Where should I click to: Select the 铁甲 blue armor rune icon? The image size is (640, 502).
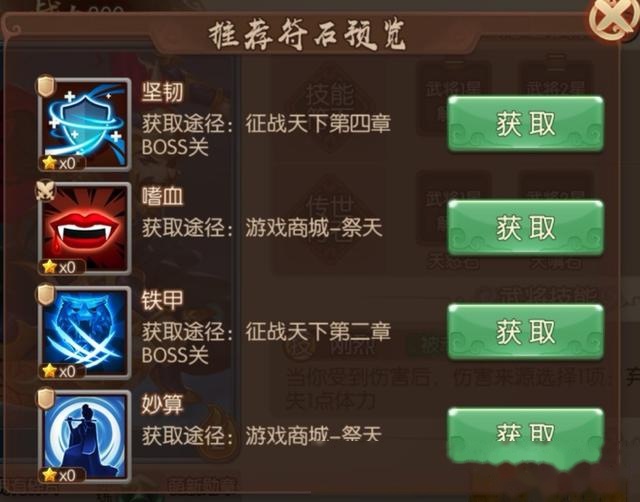[x=85, y=332]
